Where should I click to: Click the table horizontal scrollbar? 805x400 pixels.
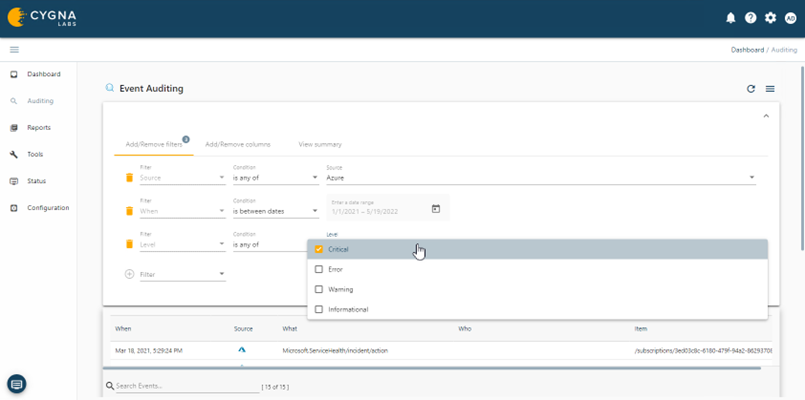(x=431, y=368)
